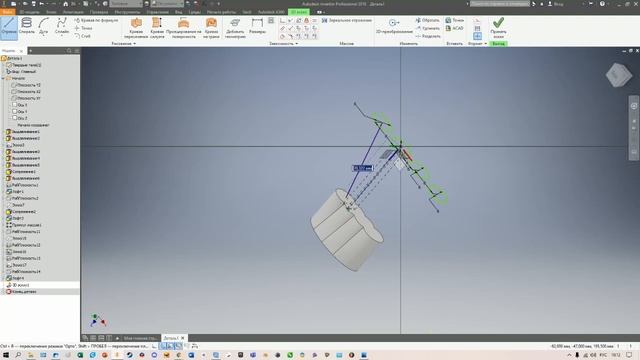Viewport: 640px width, 360px height.
Task: Select Обрезать (Trim) tool
Action: tap(428, 20)
